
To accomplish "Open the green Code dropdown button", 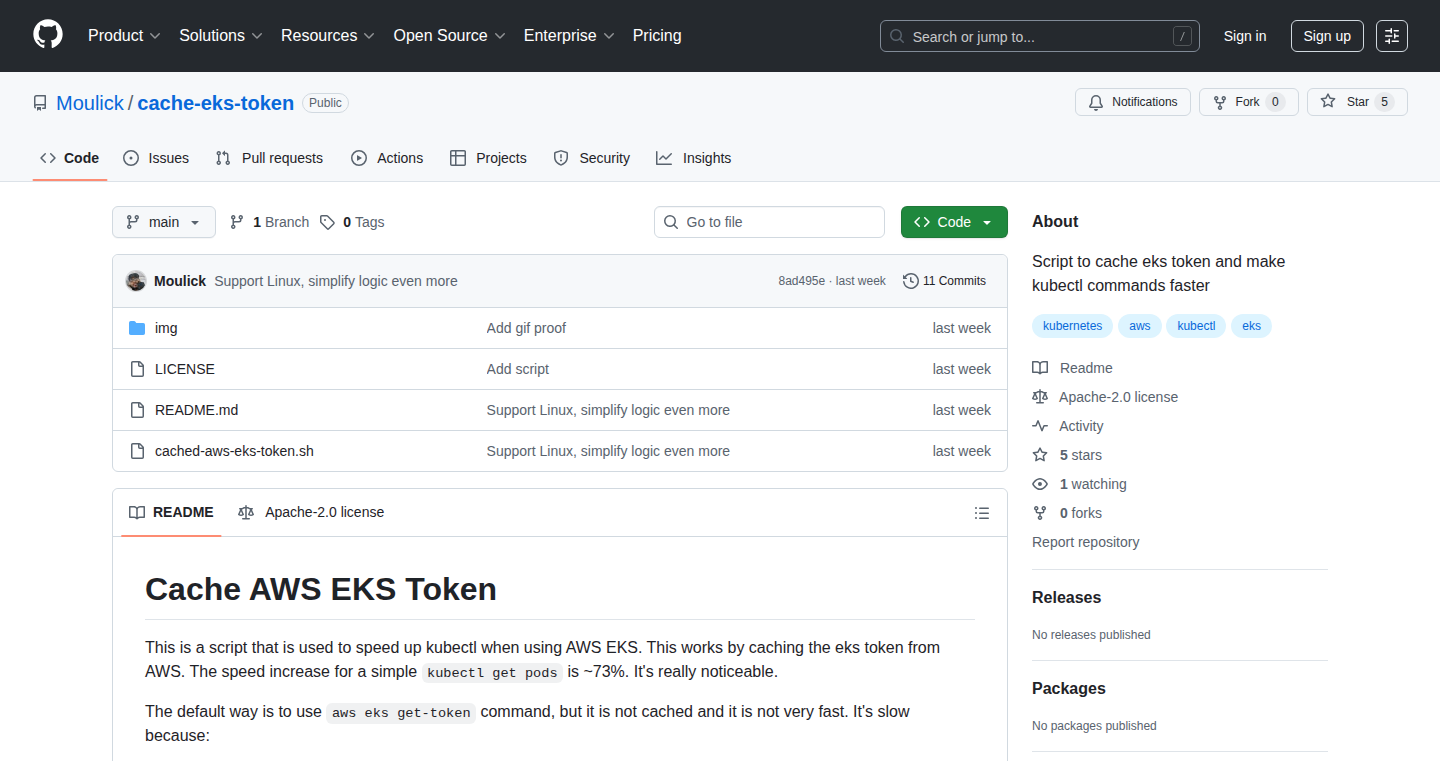I will (954, 222).
